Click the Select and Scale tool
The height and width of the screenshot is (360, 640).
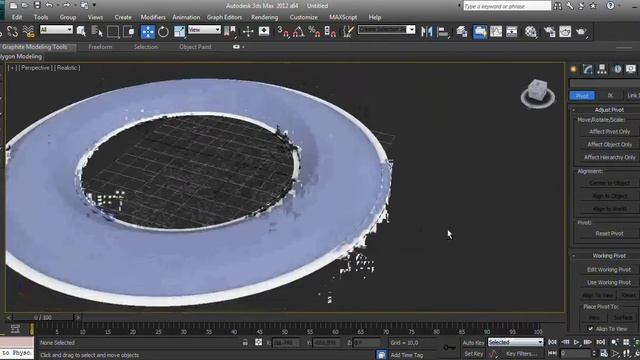(x=179, y=32)
